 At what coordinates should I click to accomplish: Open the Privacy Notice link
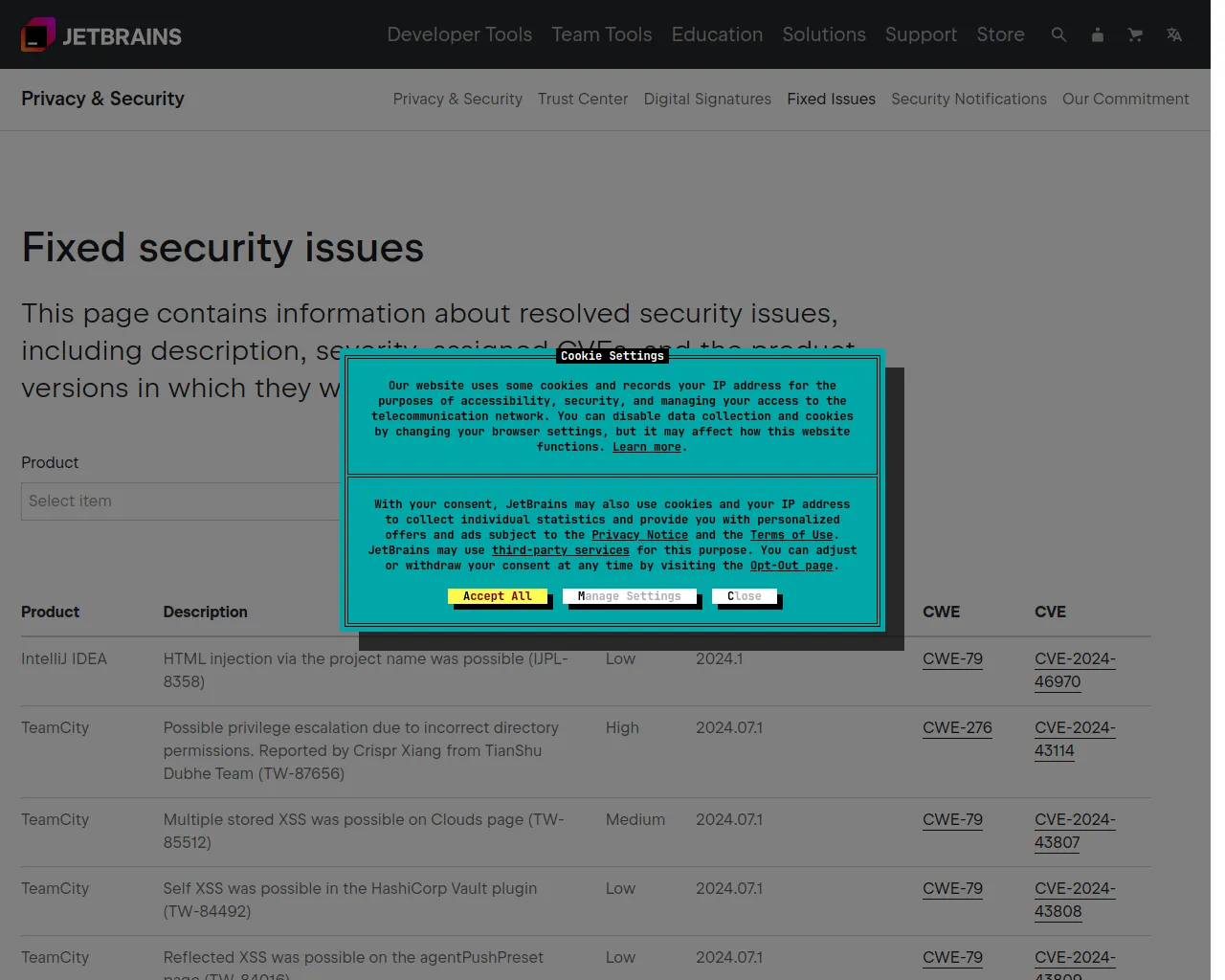(x=639, y=535)
